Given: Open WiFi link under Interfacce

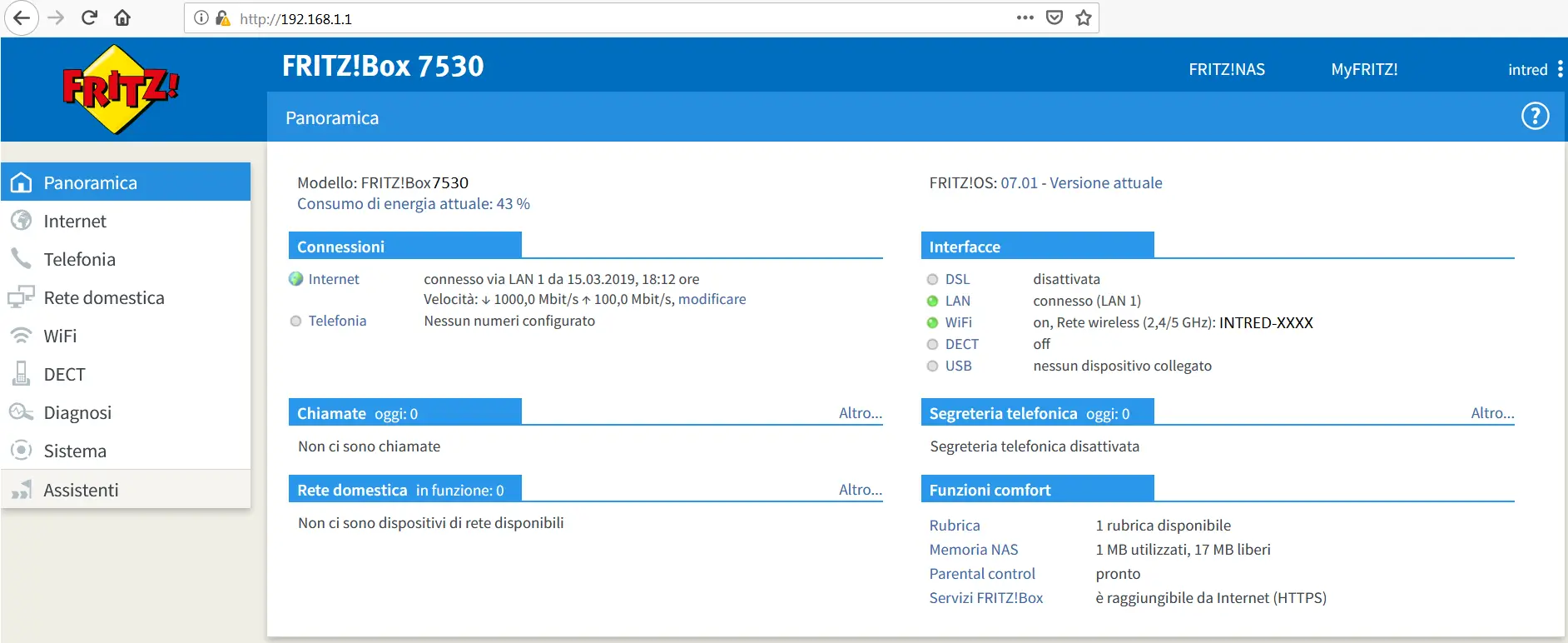Looking at the screenshot, I should pyautogui.click(x=958, y=322).
